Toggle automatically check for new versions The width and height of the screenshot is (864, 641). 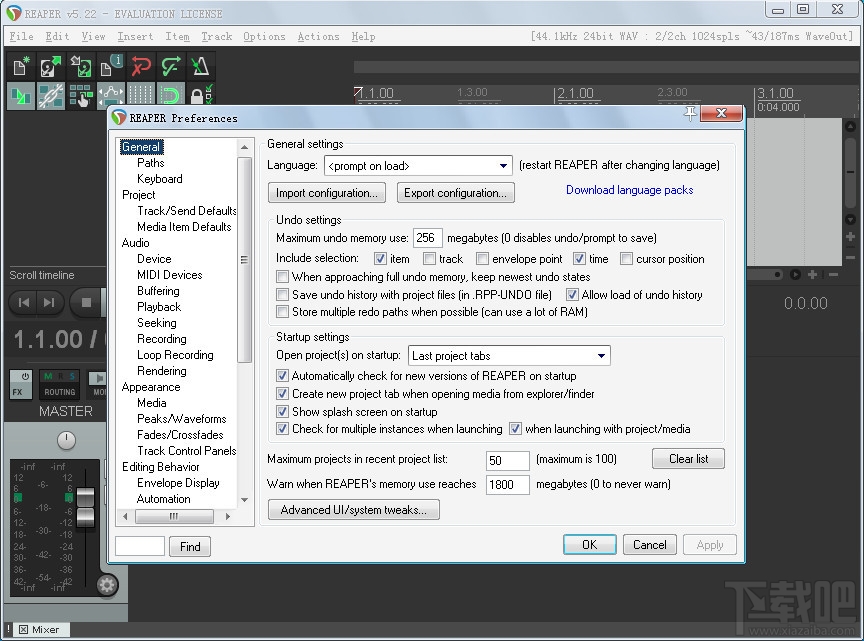(282, 375)
